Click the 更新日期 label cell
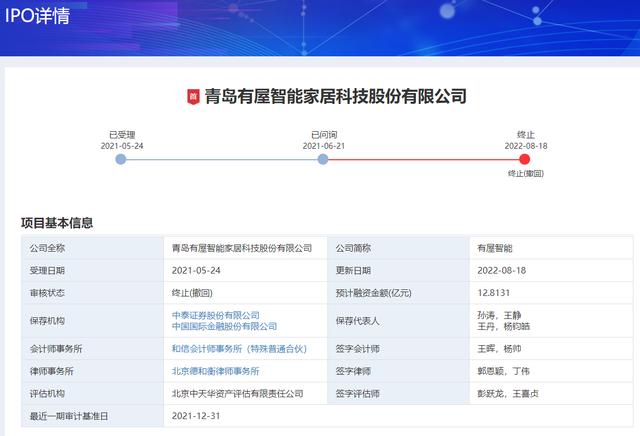 (x=398, y=270)
